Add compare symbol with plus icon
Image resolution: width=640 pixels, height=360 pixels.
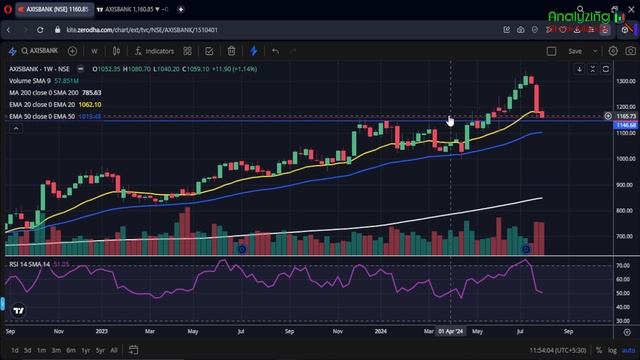(72, 51)
